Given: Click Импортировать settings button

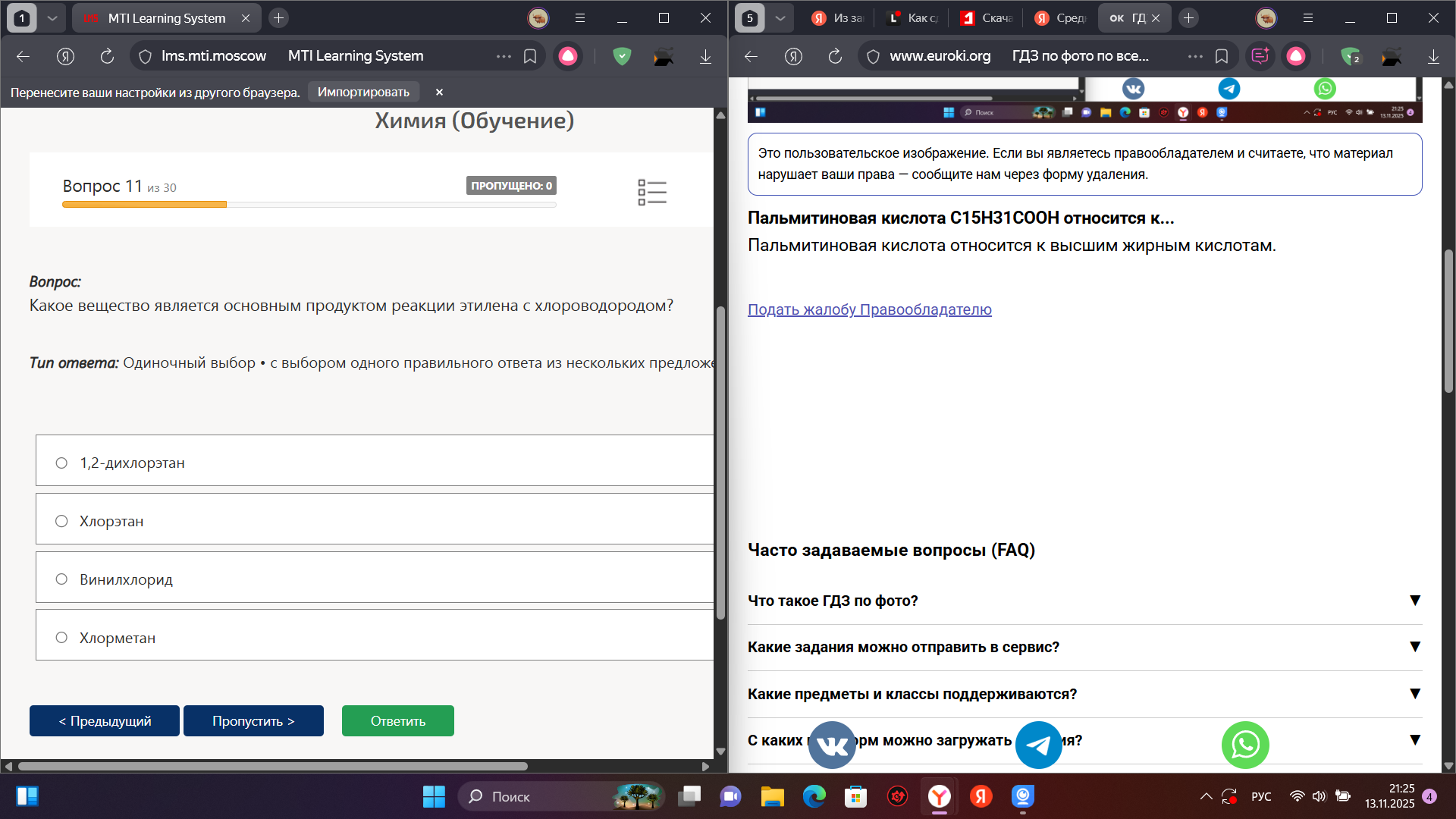Looking at the screenshot, I should tap(363, 92).
